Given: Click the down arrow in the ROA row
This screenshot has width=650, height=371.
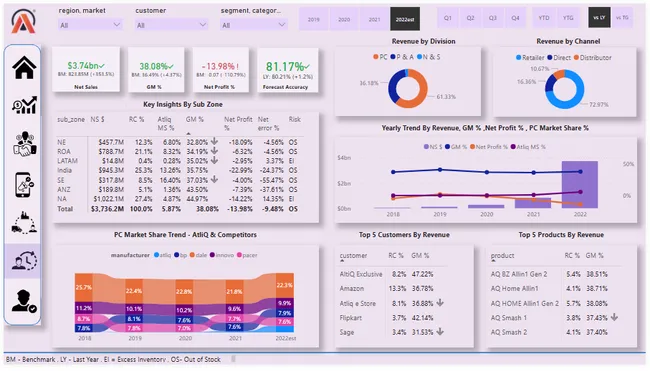Looking at the screenshot, I should (x=214, y=151).
